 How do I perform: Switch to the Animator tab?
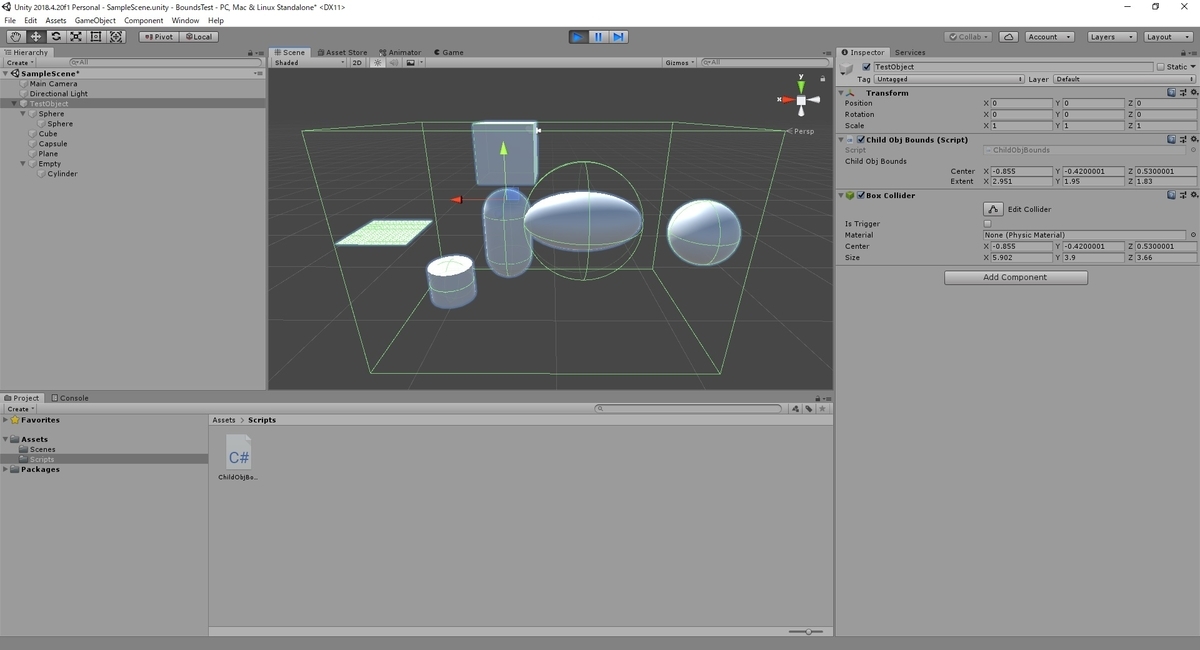pos(400,52)
